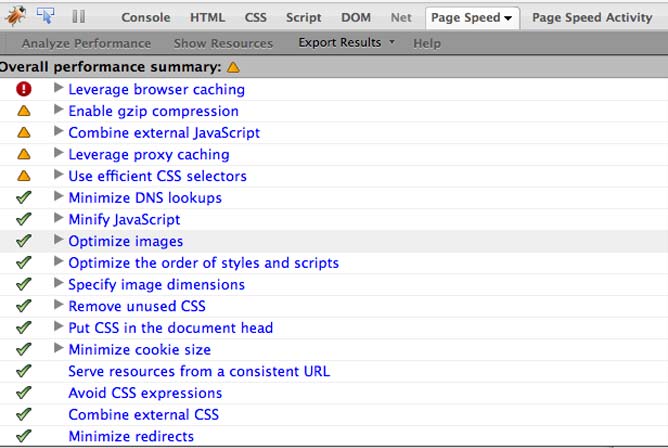Switch to the DOM tab

[x=356, y=17]
